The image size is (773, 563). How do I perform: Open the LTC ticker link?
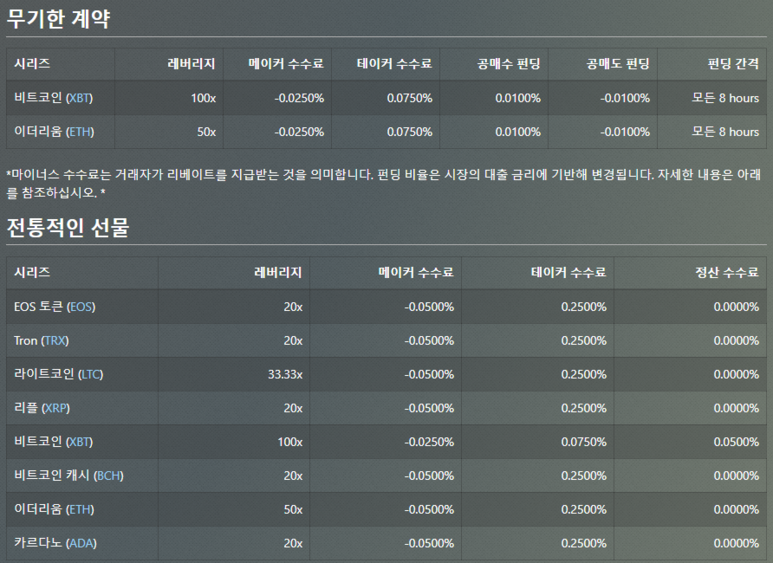tap(91, 375)
